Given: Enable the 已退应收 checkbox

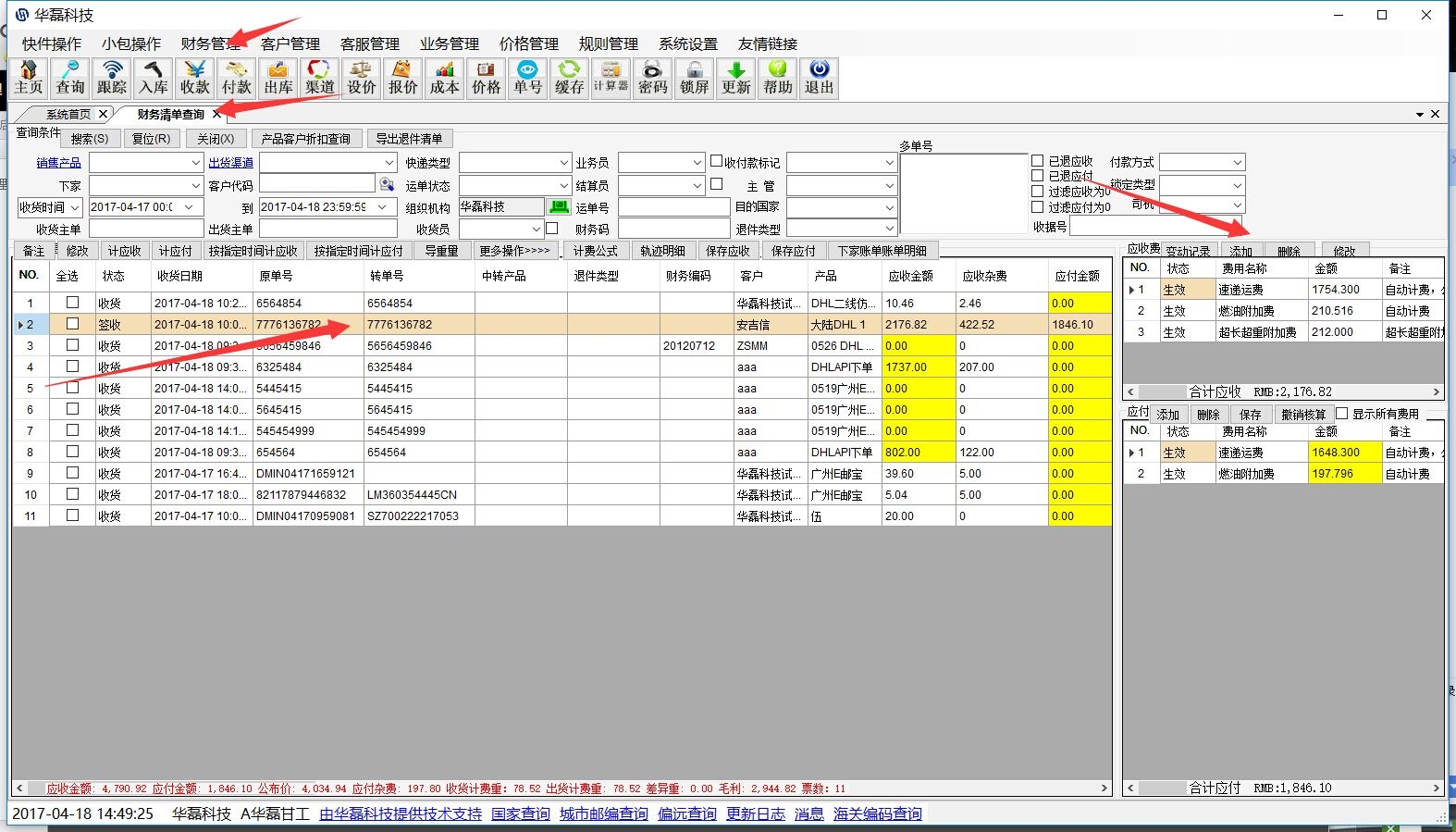Looking at the screenshot, I should click(1038, 161).
